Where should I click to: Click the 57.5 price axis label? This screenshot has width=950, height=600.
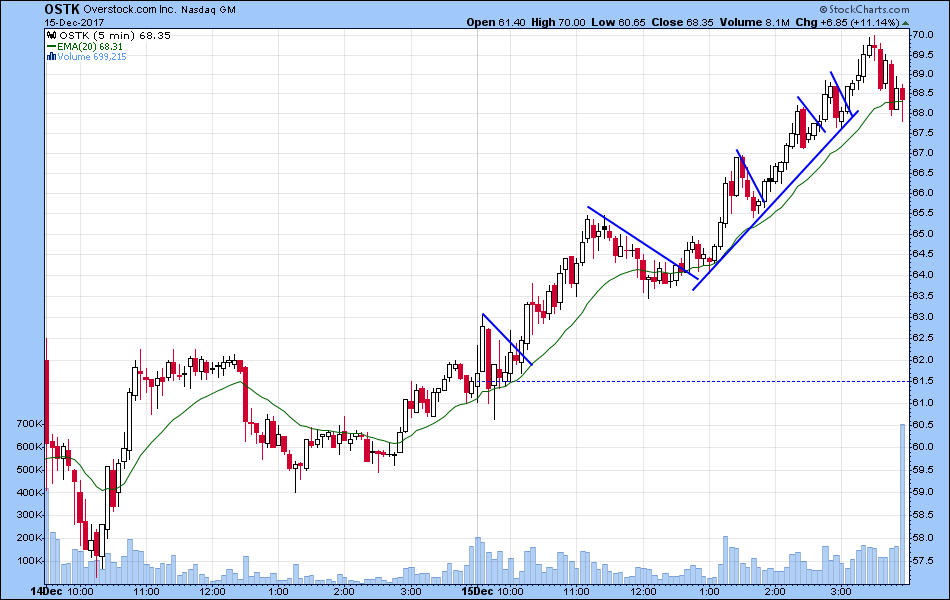pyautogui.click(x=922, y=561)
